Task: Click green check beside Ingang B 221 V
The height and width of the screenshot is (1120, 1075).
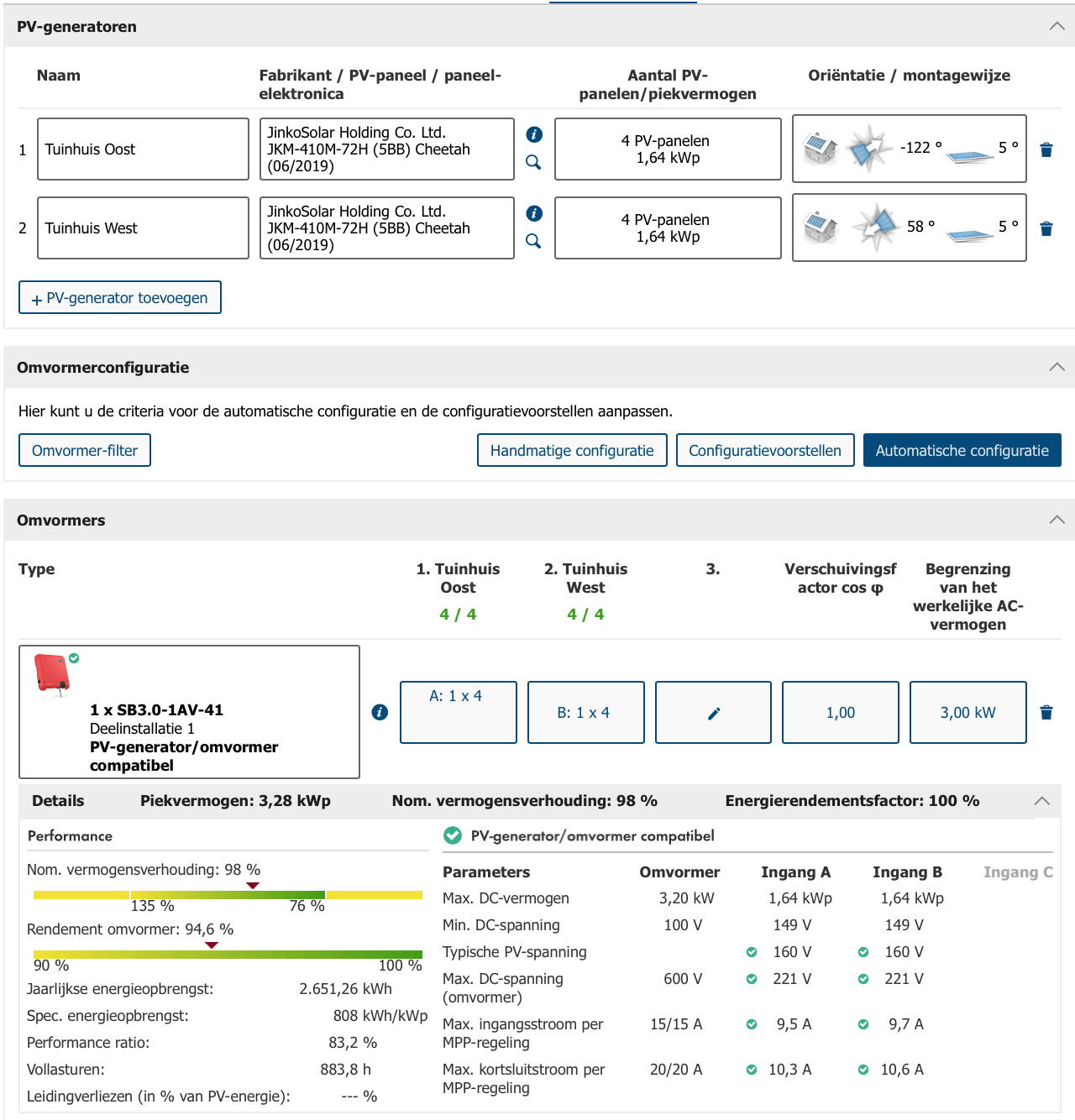Action: click(x=863, y=979)
